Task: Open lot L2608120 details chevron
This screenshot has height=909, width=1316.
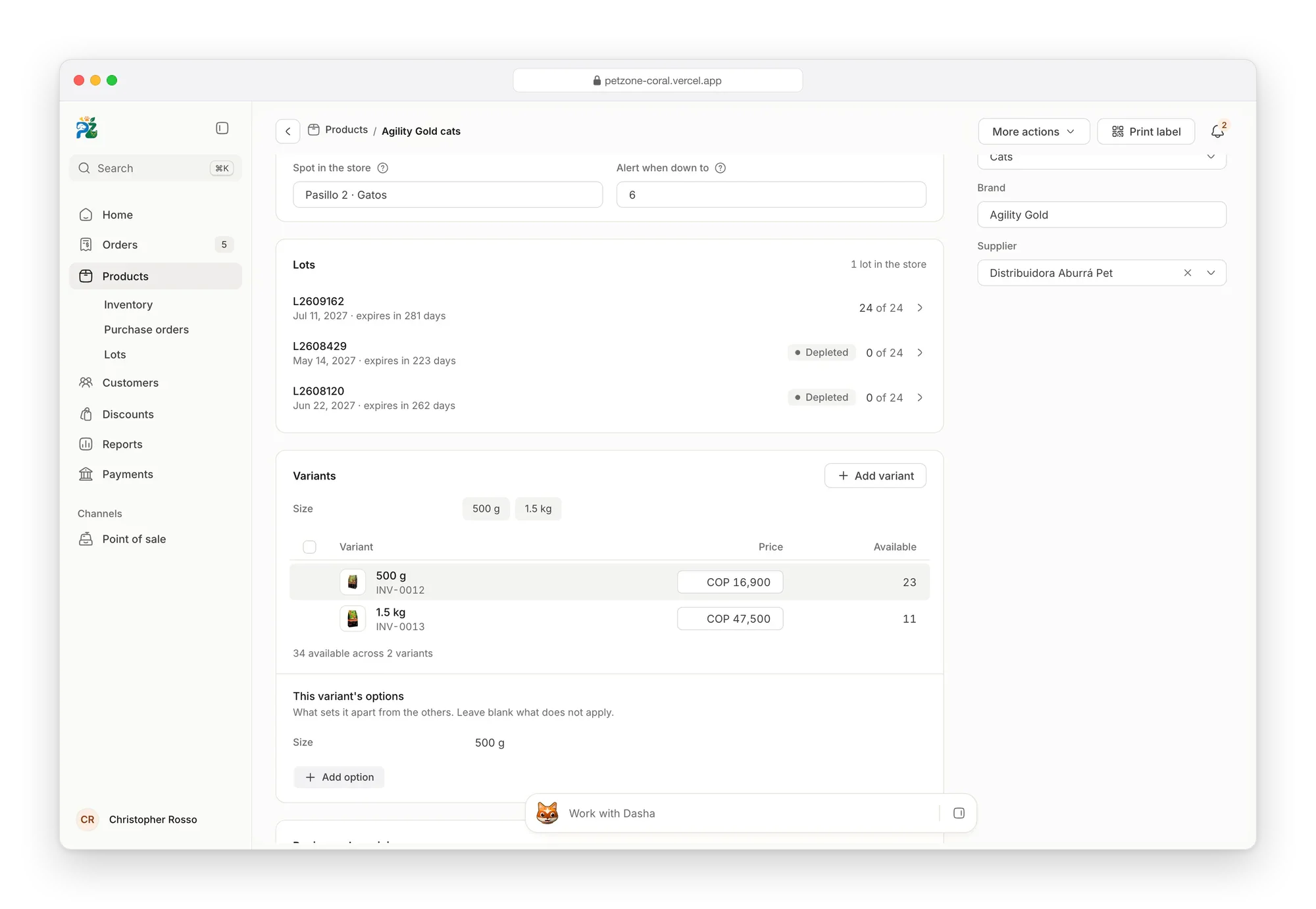Action: coord(920,397)
